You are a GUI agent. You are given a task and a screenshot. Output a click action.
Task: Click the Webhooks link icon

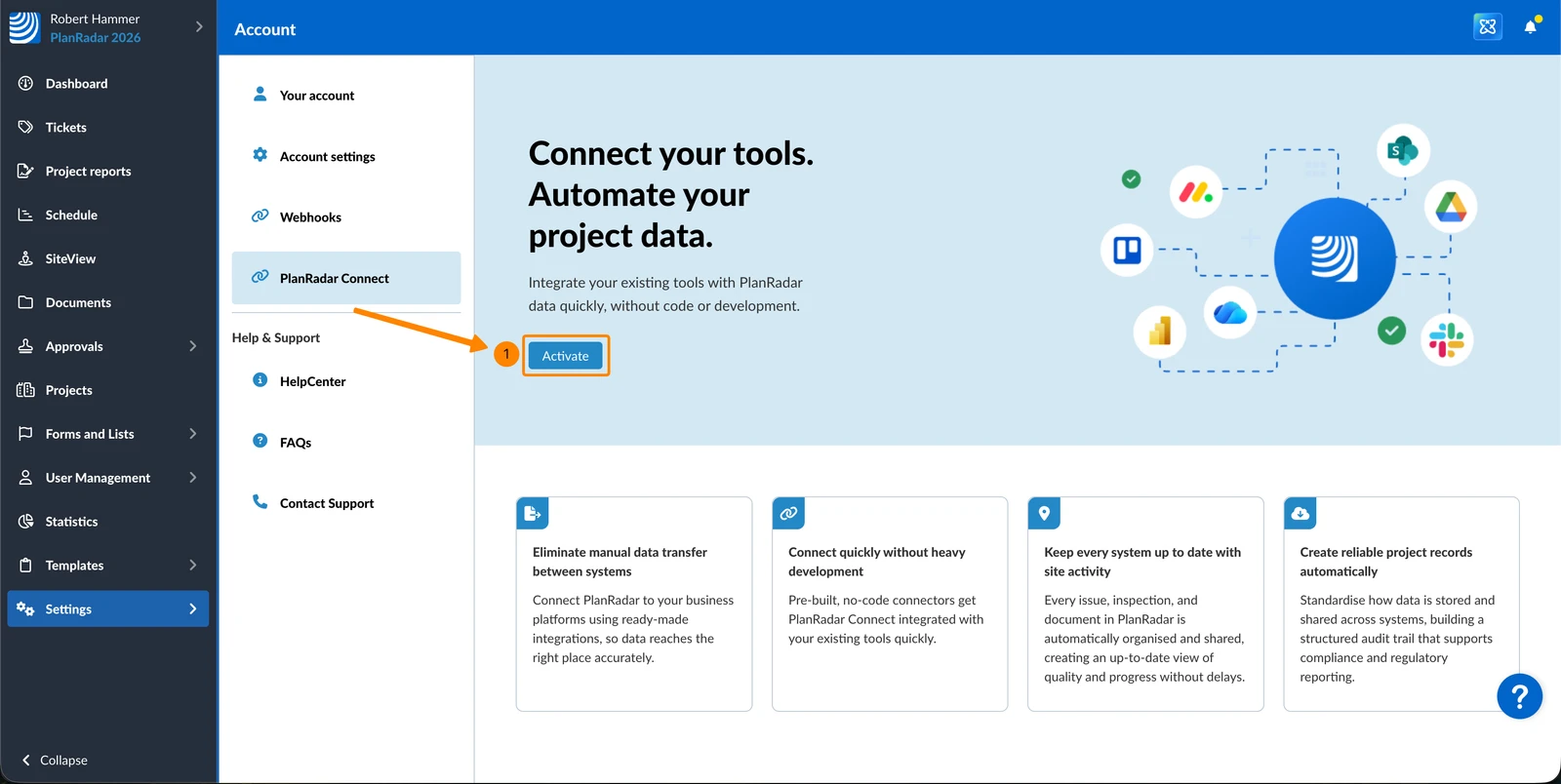260,216
